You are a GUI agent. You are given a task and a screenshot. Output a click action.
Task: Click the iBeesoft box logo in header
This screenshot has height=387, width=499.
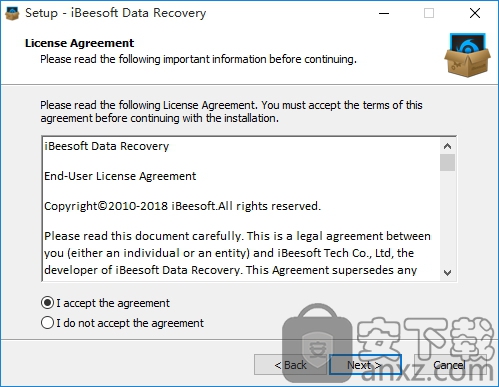467,55
